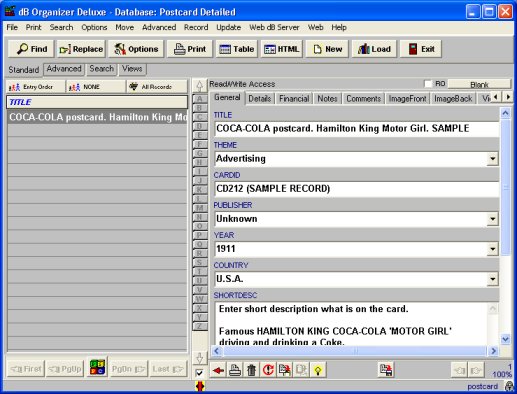Click letter A in the alphabet index
Viewport: 517px width, 394px height.
(x=200, y=99)
